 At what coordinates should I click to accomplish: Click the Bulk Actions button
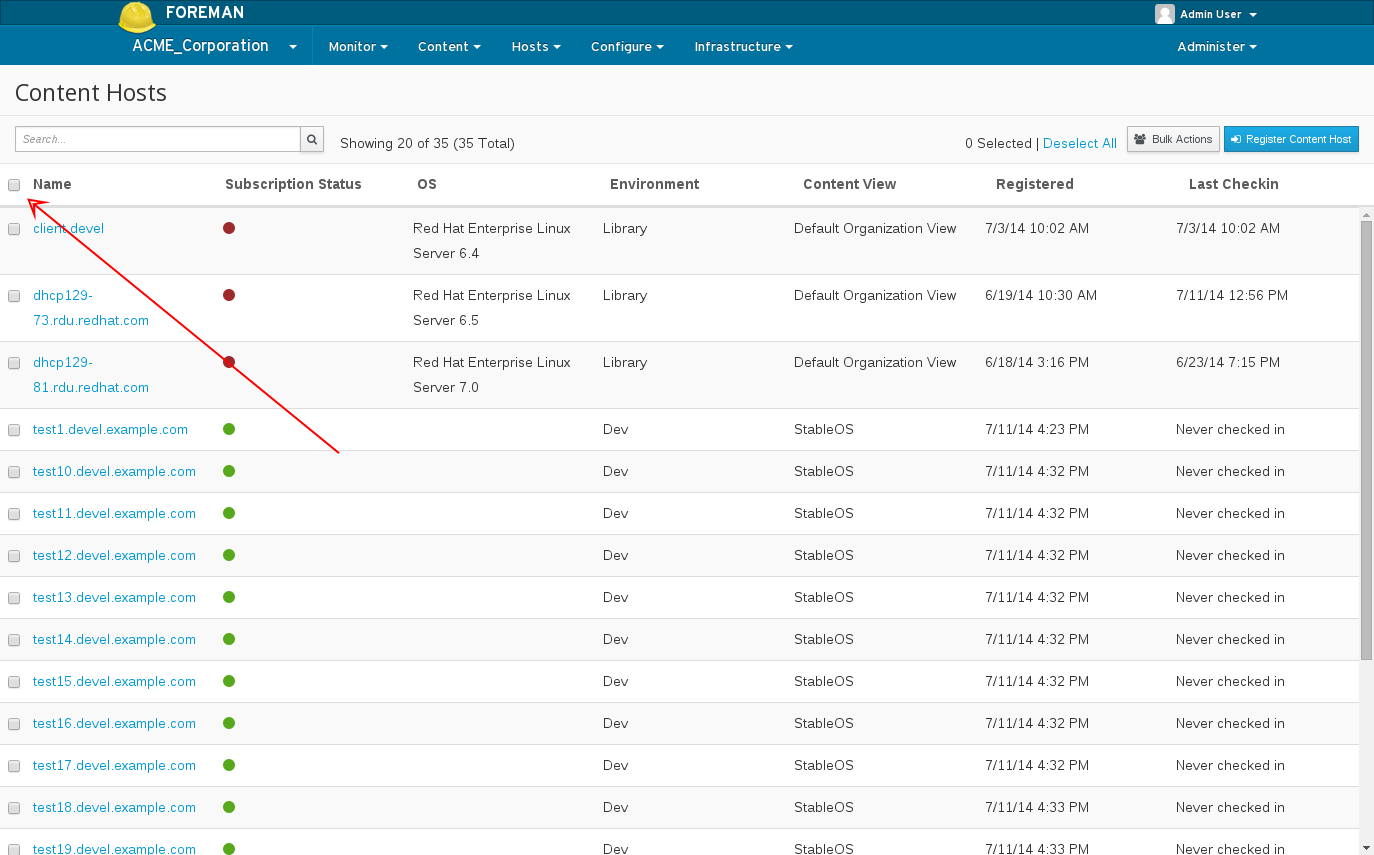pyautogui.click(x=1173, y=139)
